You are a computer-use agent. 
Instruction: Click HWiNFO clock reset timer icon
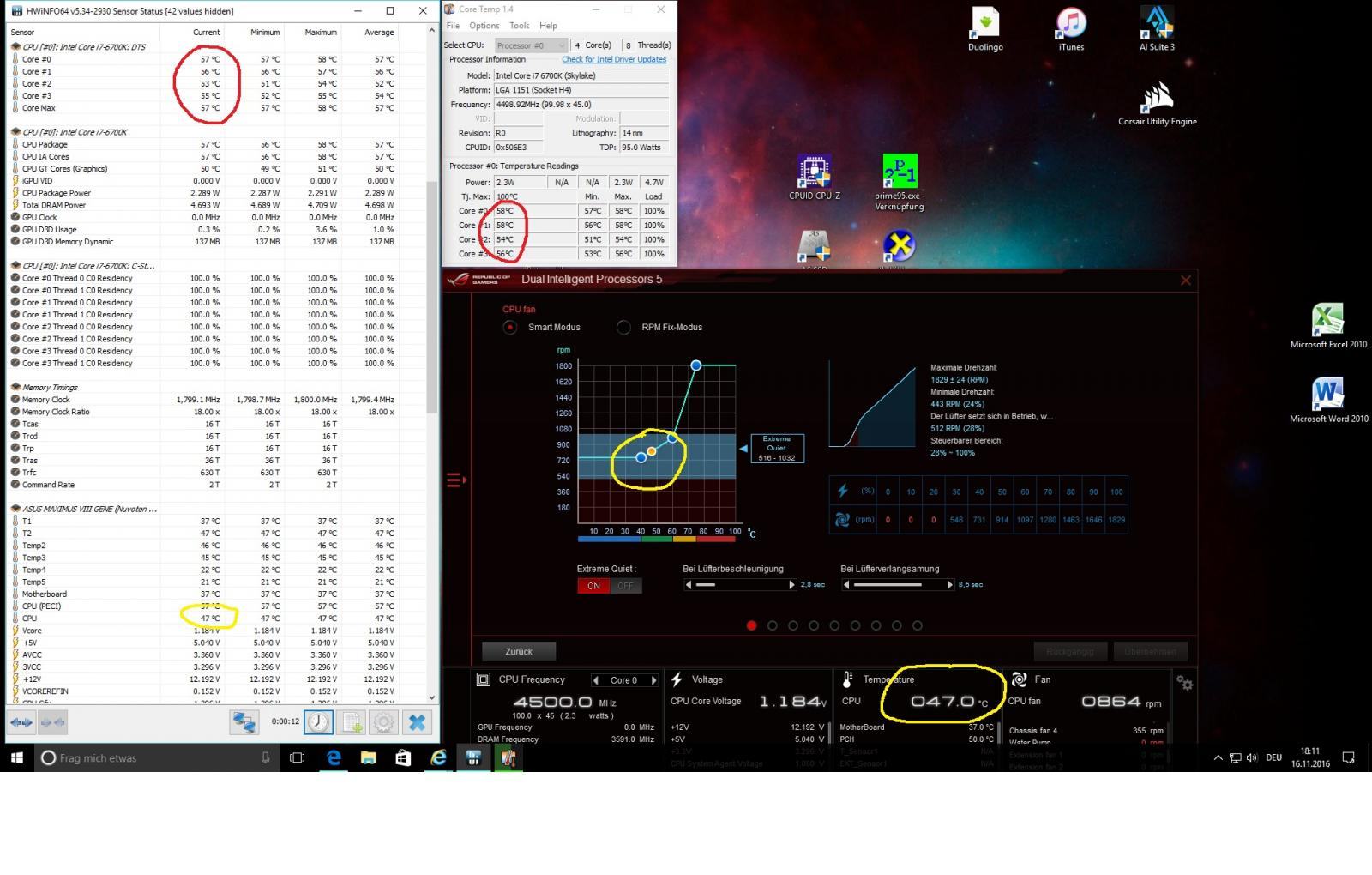(x=318, y=722)
